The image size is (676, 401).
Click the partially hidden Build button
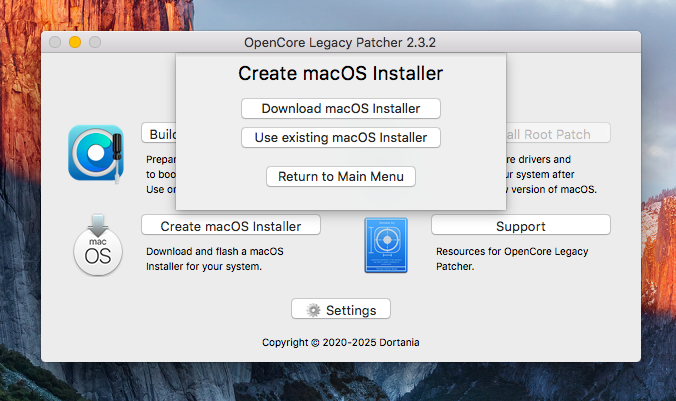(x=159, y=133)
